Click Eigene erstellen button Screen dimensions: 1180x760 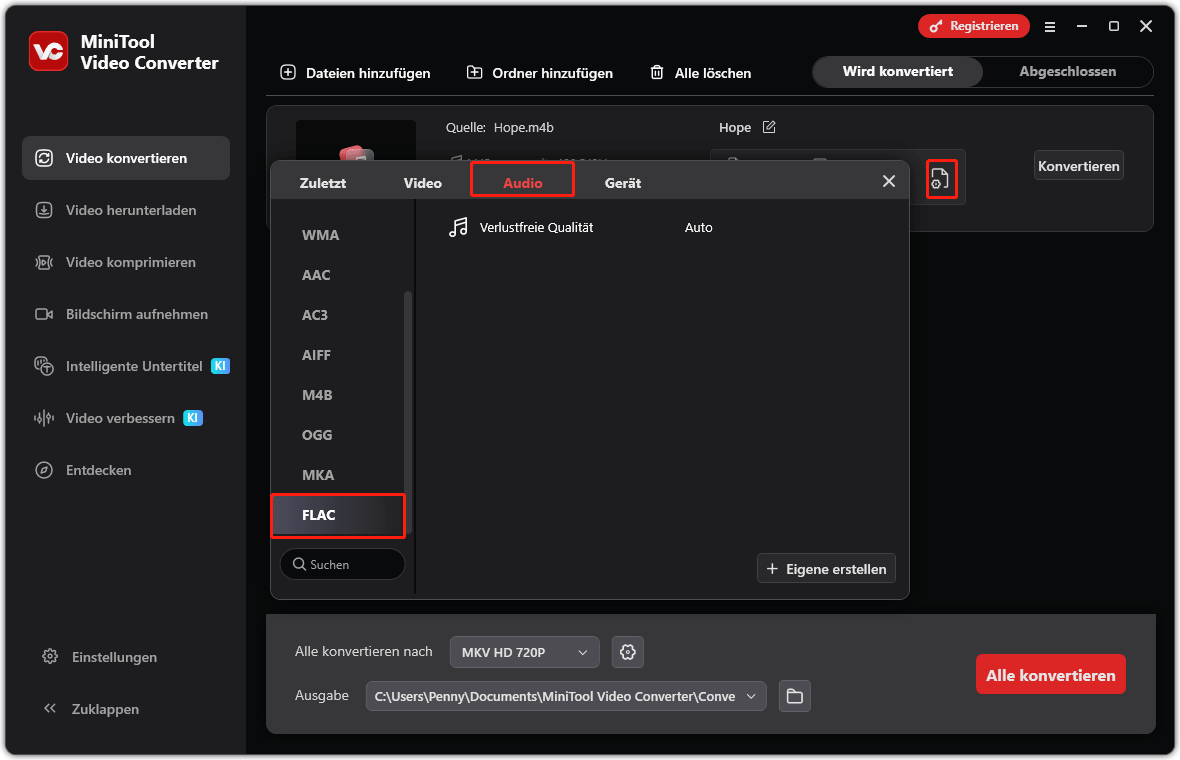826,569
